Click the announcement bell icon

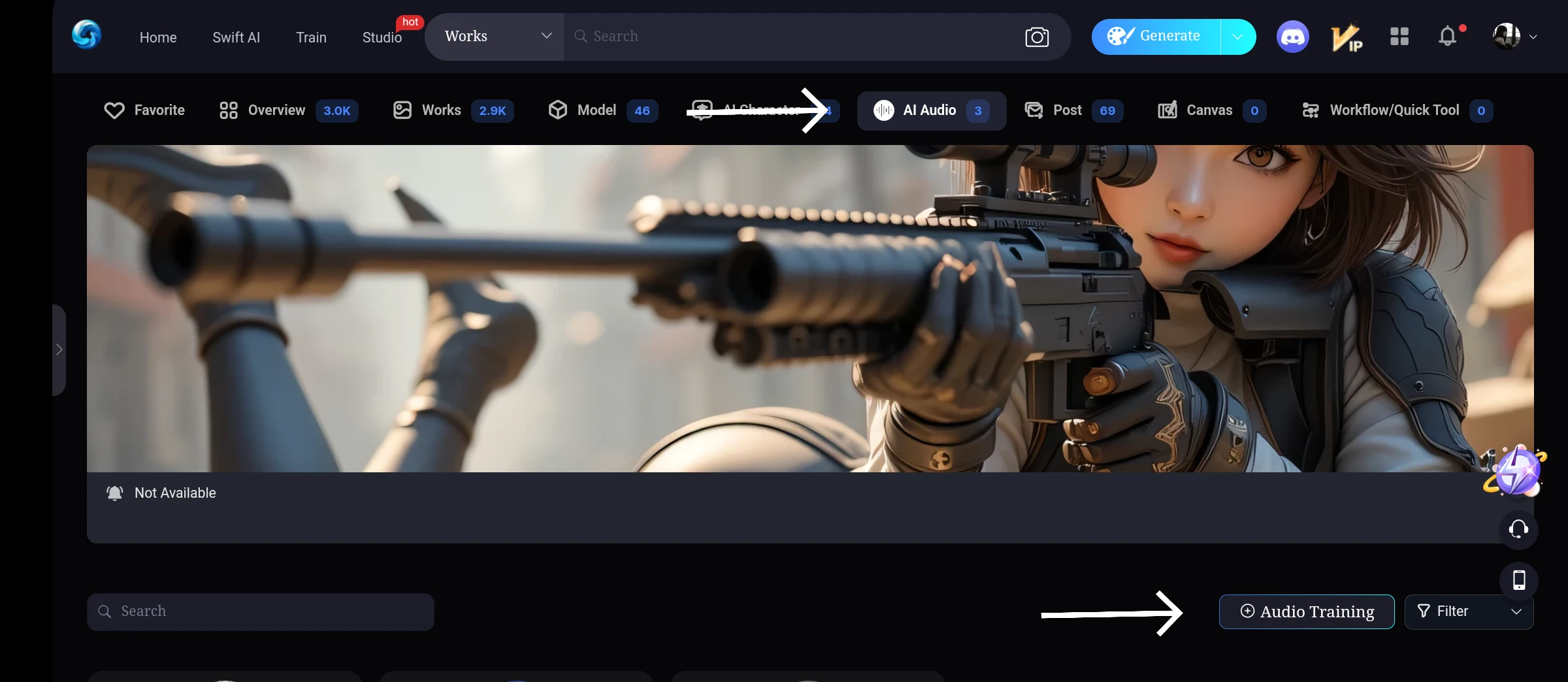[x=114, y=493]
